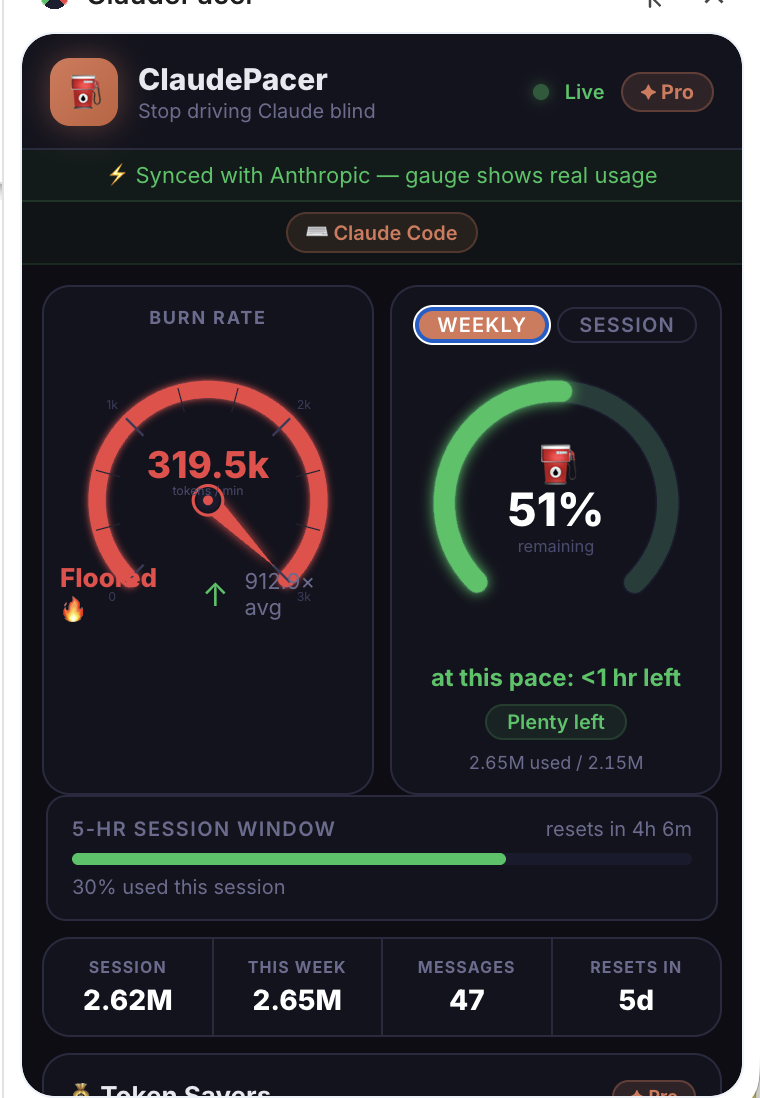Image resolution: width=760 pixels, height=1098 pixels.
Task: Select the SESSION 2.62M stat card
Action: (x=127, y=986)
